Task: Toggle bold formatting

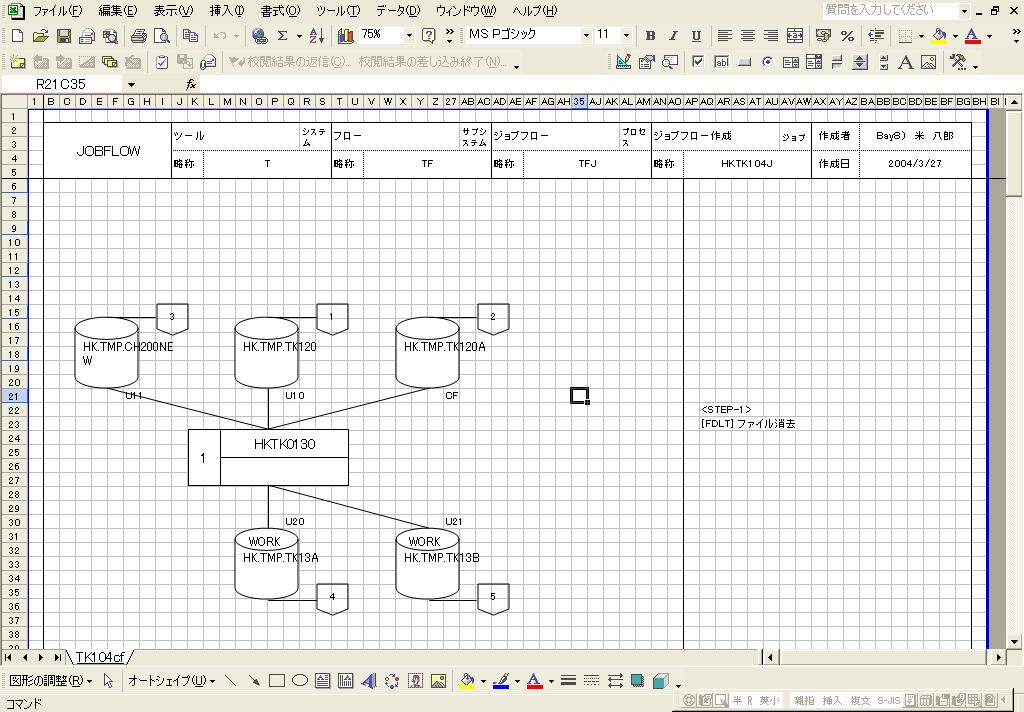Action: [650, 35]
